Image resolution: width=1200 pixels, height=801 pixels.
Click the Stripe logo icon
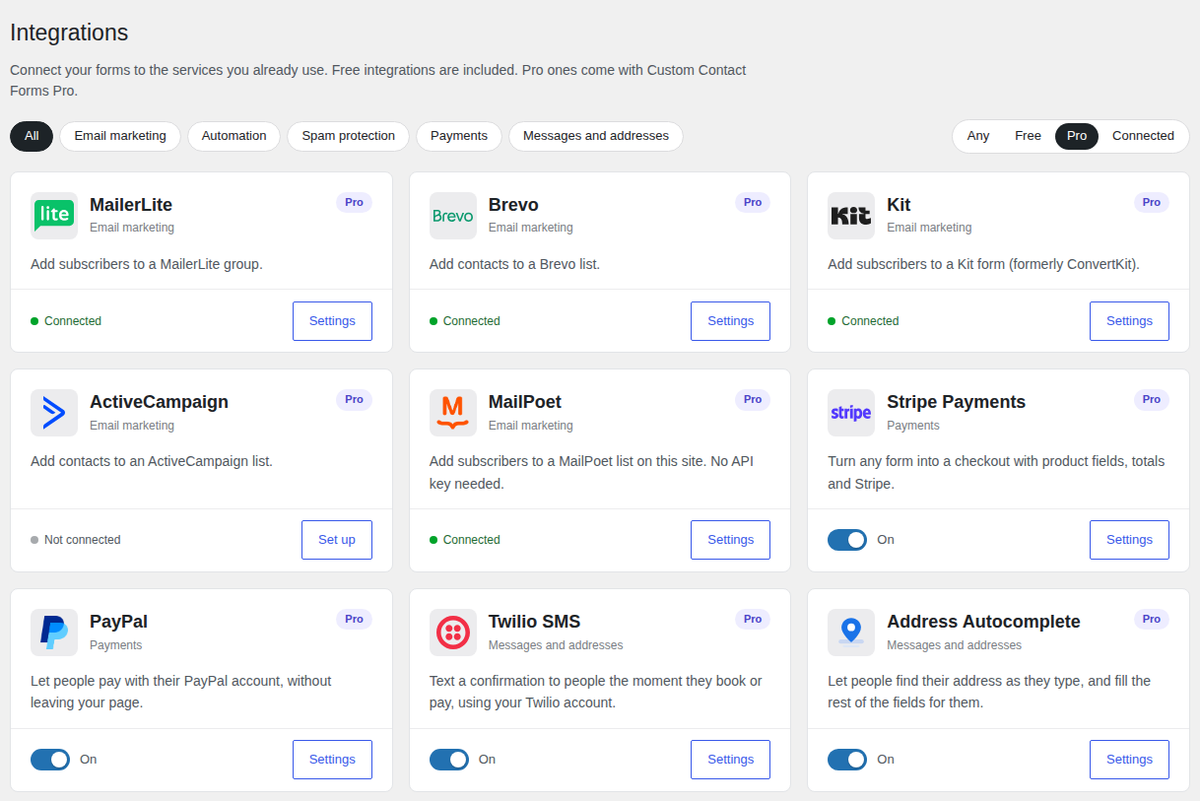point(851,412)
